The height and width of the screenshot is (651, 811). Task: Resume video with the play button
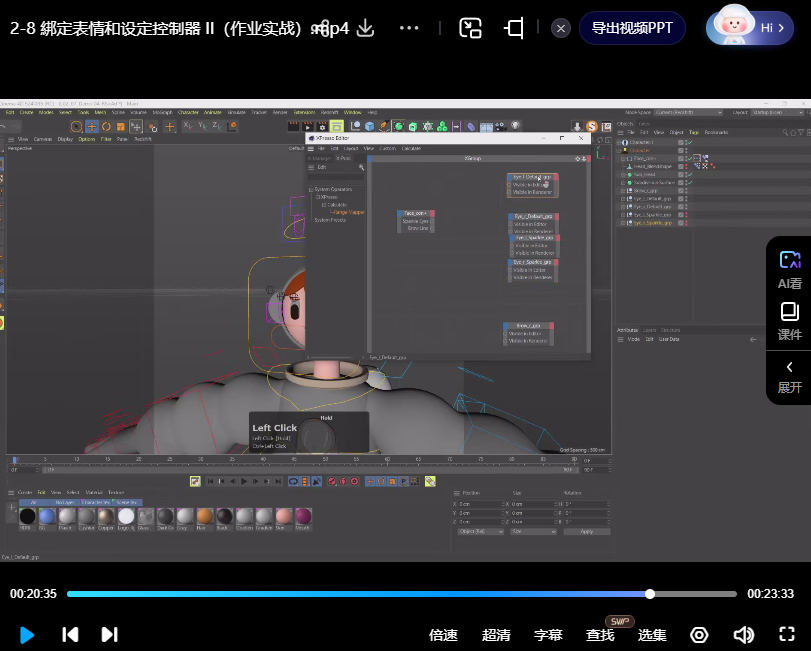(x=27, y=634)
